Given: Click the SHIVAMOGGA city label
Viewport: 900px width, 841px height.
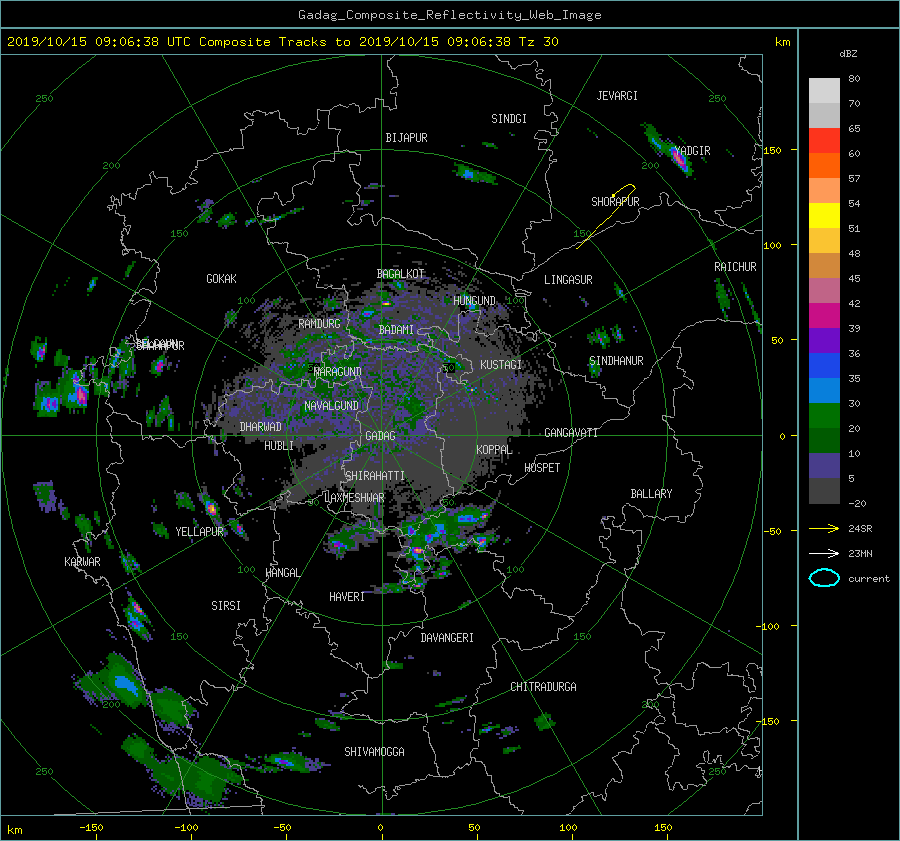Looking at the screenshot, I should [x=374, y=752].
